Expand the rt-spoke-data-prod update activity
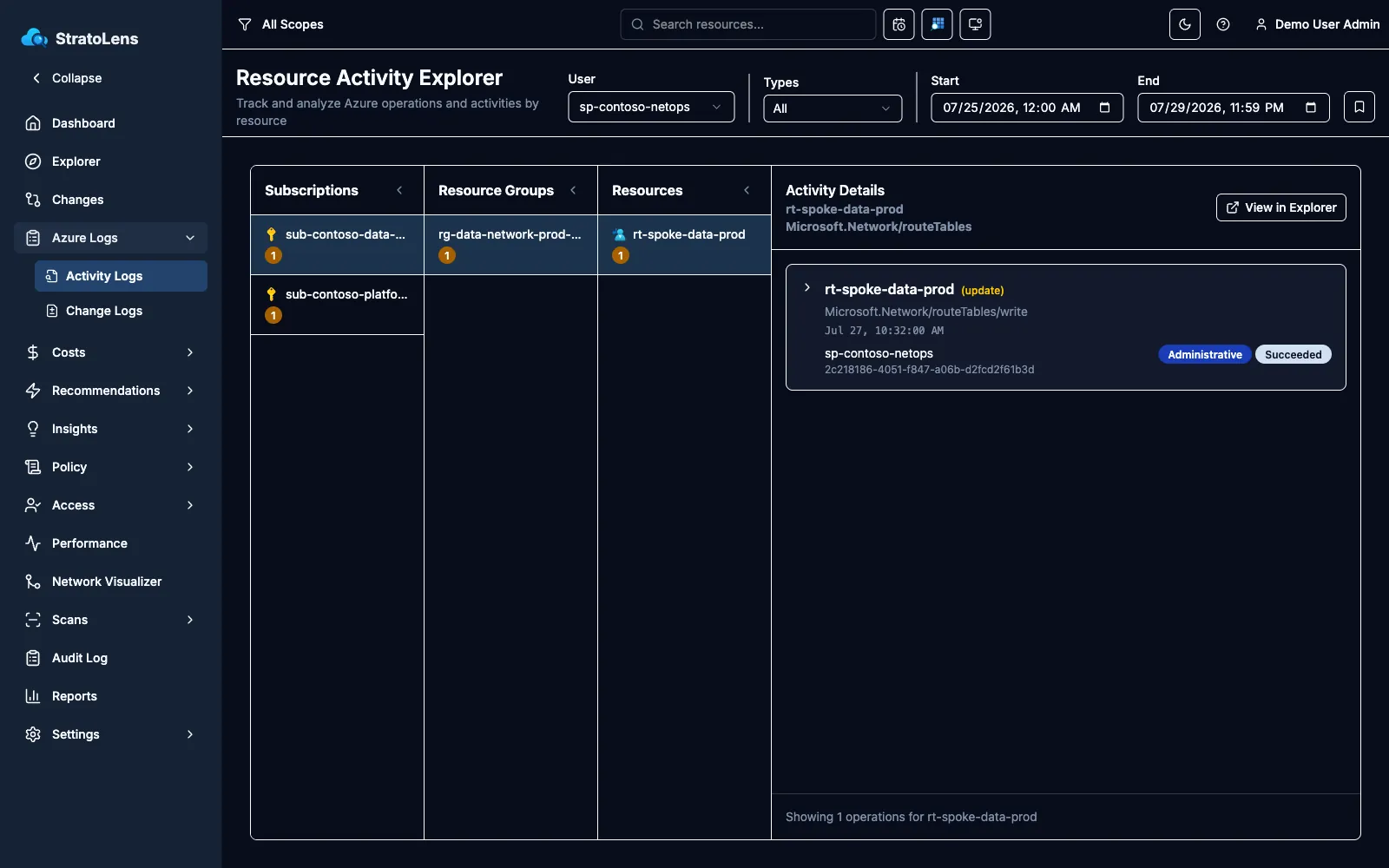 pos(807,288)
